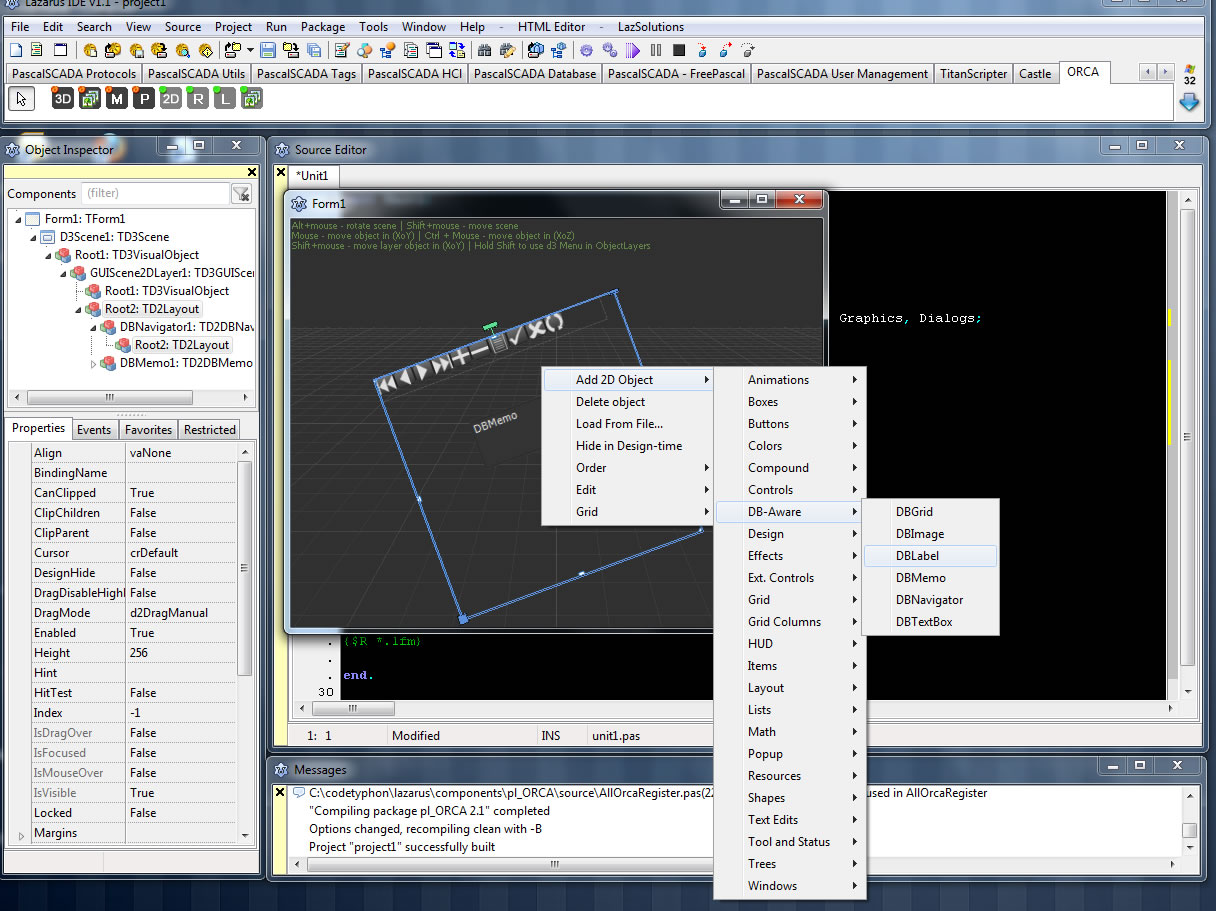1216x911 pixels.
Task: Open the Ext. Controls submenu
Action: pyautogui.click(x=789, y=578)
